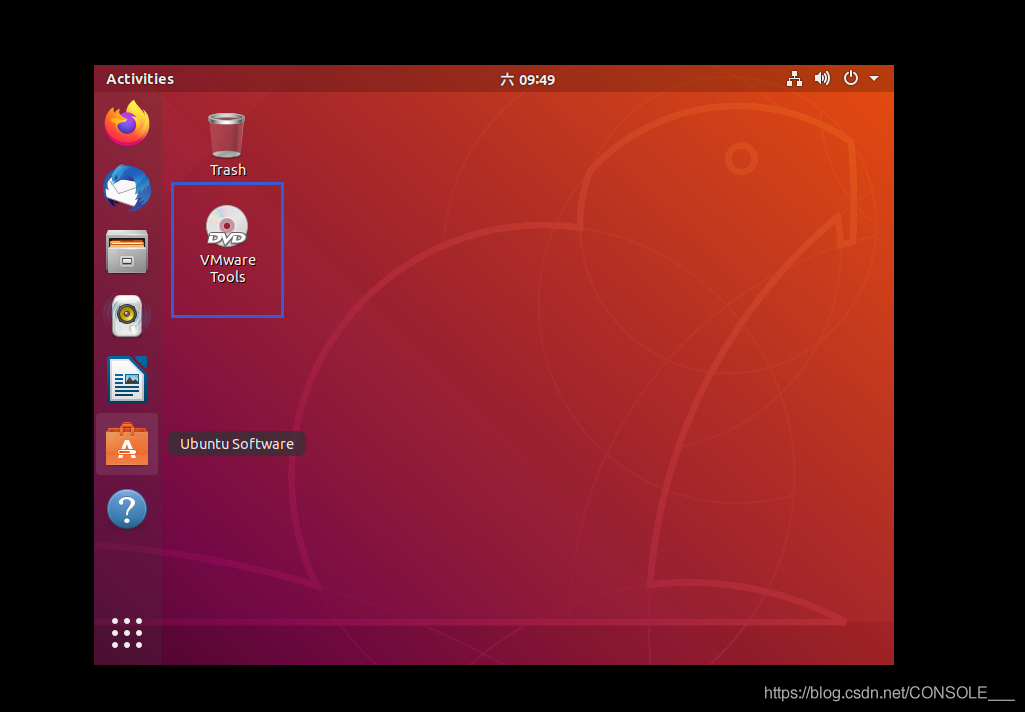Open the clock calendar at 09:49
The width and height of the screenshot is (1025, 712).
pyautogui.click(x=528, y=80)
